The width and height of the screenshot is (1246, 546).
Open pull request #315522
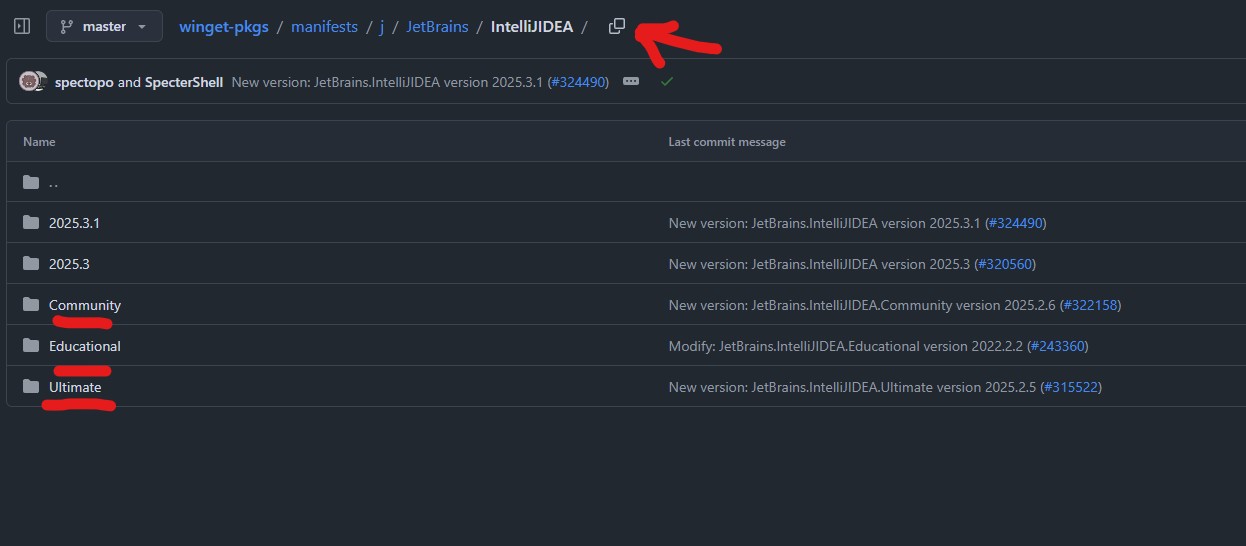(1071, 387)
